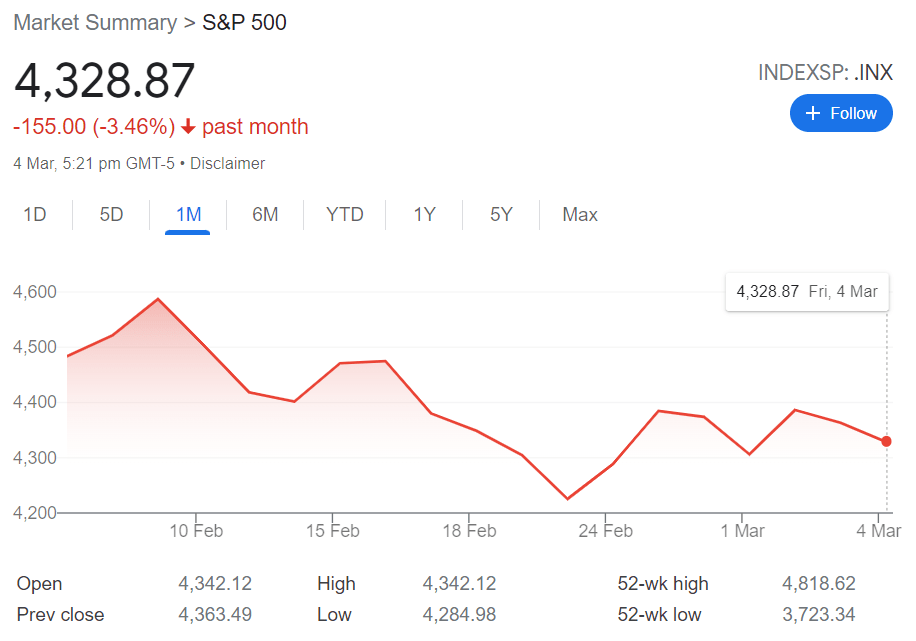Select the 1M time range tab
916x641 pixels.
(188, 215)
